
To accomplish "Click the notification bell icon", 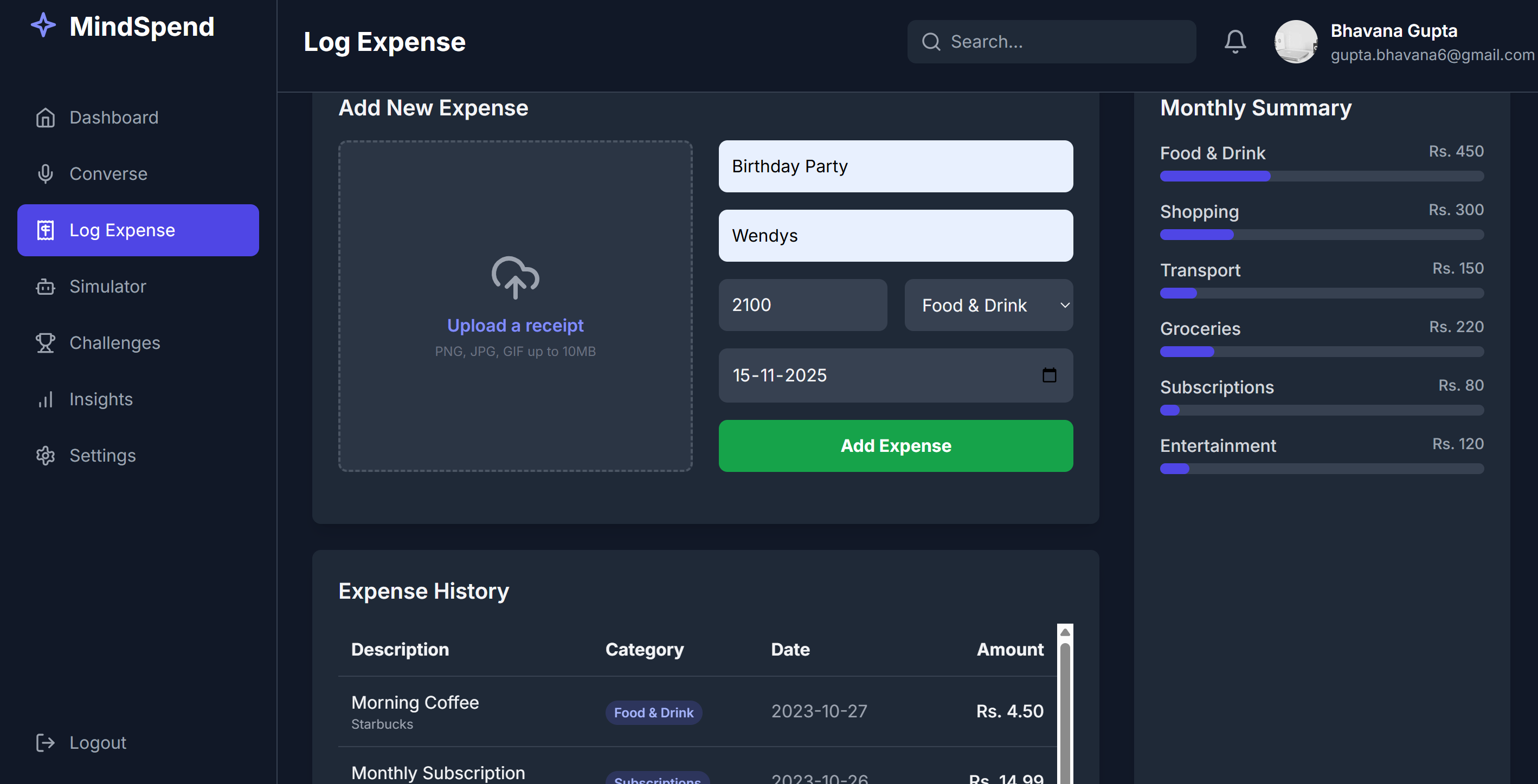I will [1235, 41].
